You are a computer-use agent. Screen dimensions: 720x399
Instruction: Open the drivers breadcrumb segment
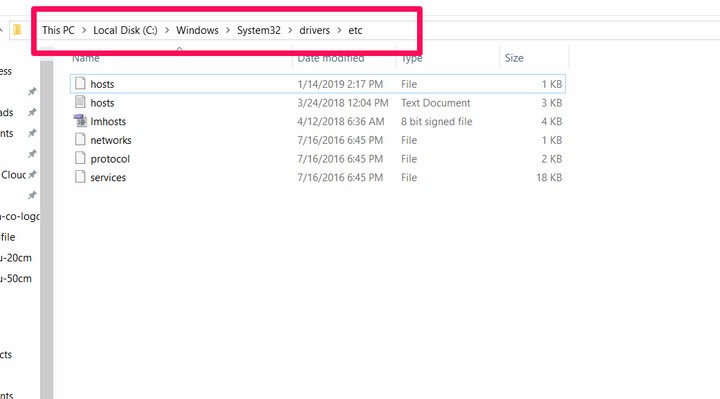click(x=315, y=30)
